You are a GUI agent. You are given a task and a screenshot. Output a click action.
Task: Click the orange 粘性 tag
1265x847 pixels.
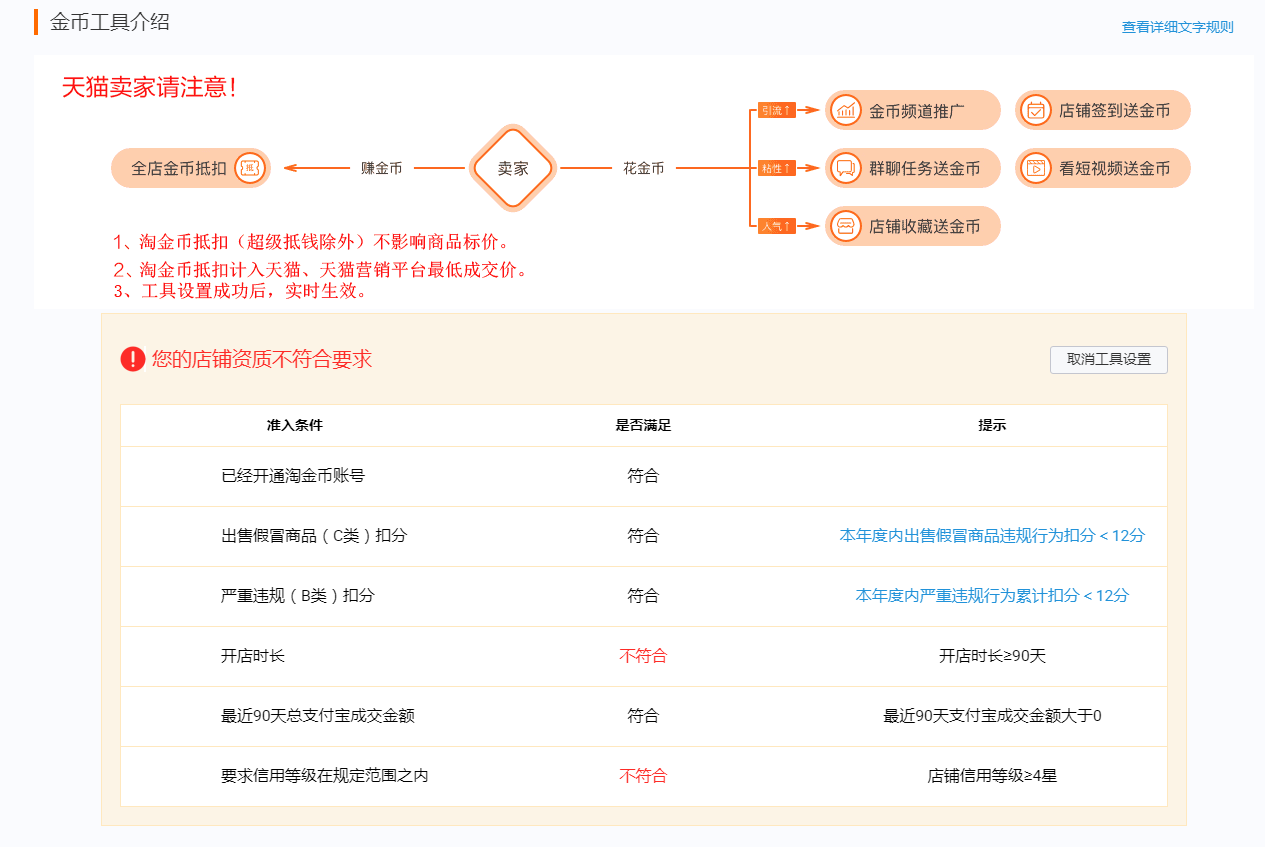click(776, 168)
